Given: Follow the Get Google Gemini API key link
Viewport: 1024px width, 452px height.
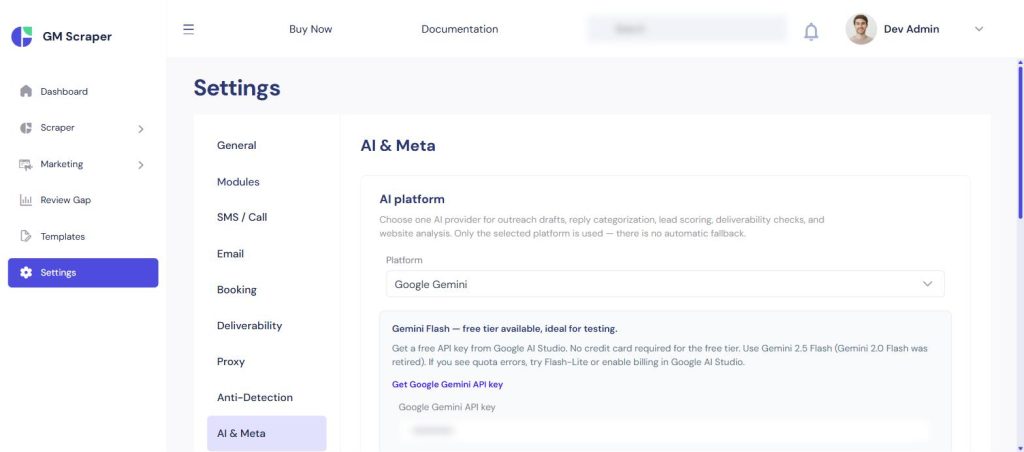Looking at the screenshot, I should coord(447,384).
